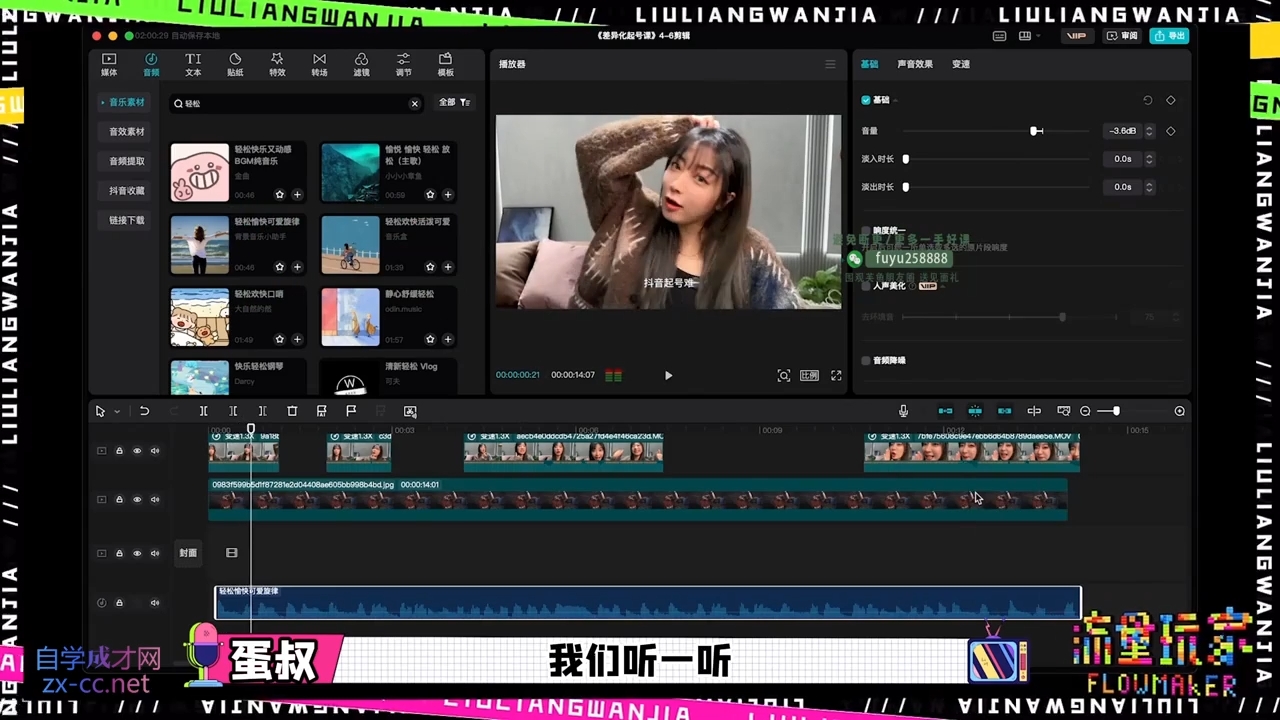The height and width of the screenshot is (720, 1280).
Task: Favorite the 轻松欢快活泼可爱 track
Action: coord(430,267)
